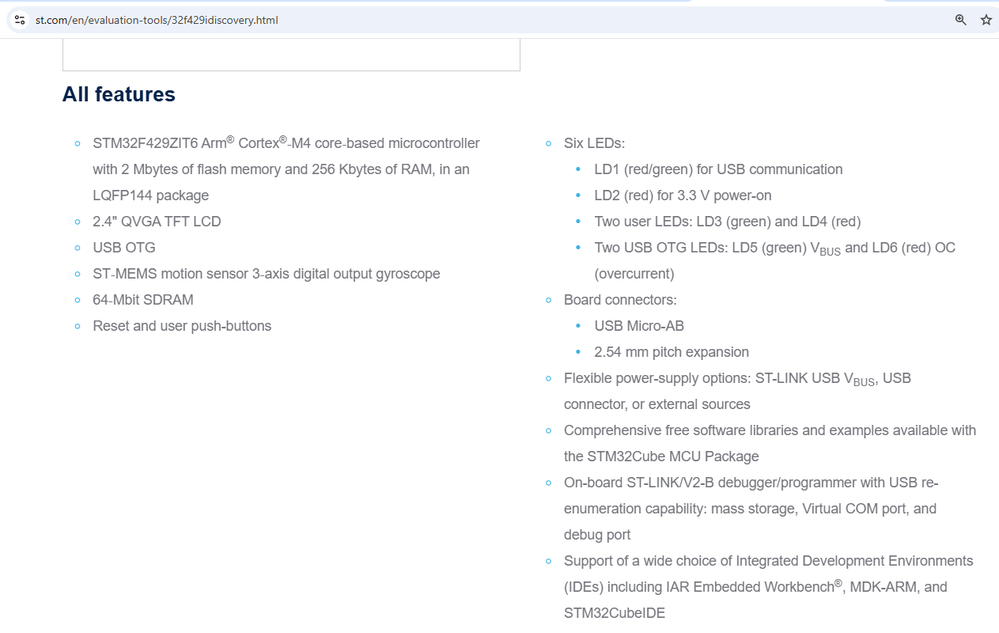Viewport: 999px width, 633px height.
Task: Click the 'Flexible power-supply options' line
Action: (737, 378)
